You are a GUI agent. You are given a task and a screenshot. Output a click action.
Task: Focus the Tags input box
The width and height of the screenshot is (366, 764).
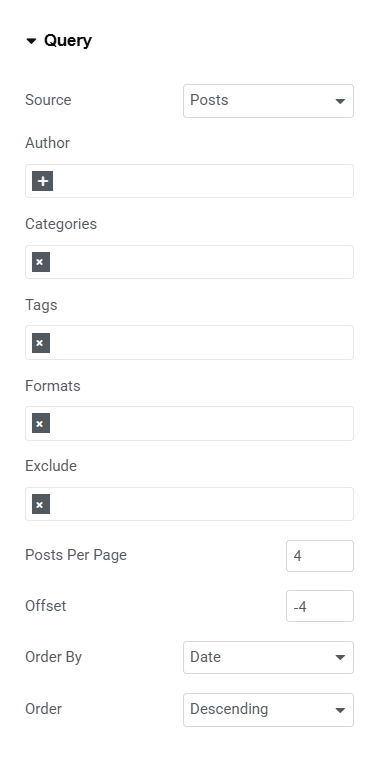[202, 343]
